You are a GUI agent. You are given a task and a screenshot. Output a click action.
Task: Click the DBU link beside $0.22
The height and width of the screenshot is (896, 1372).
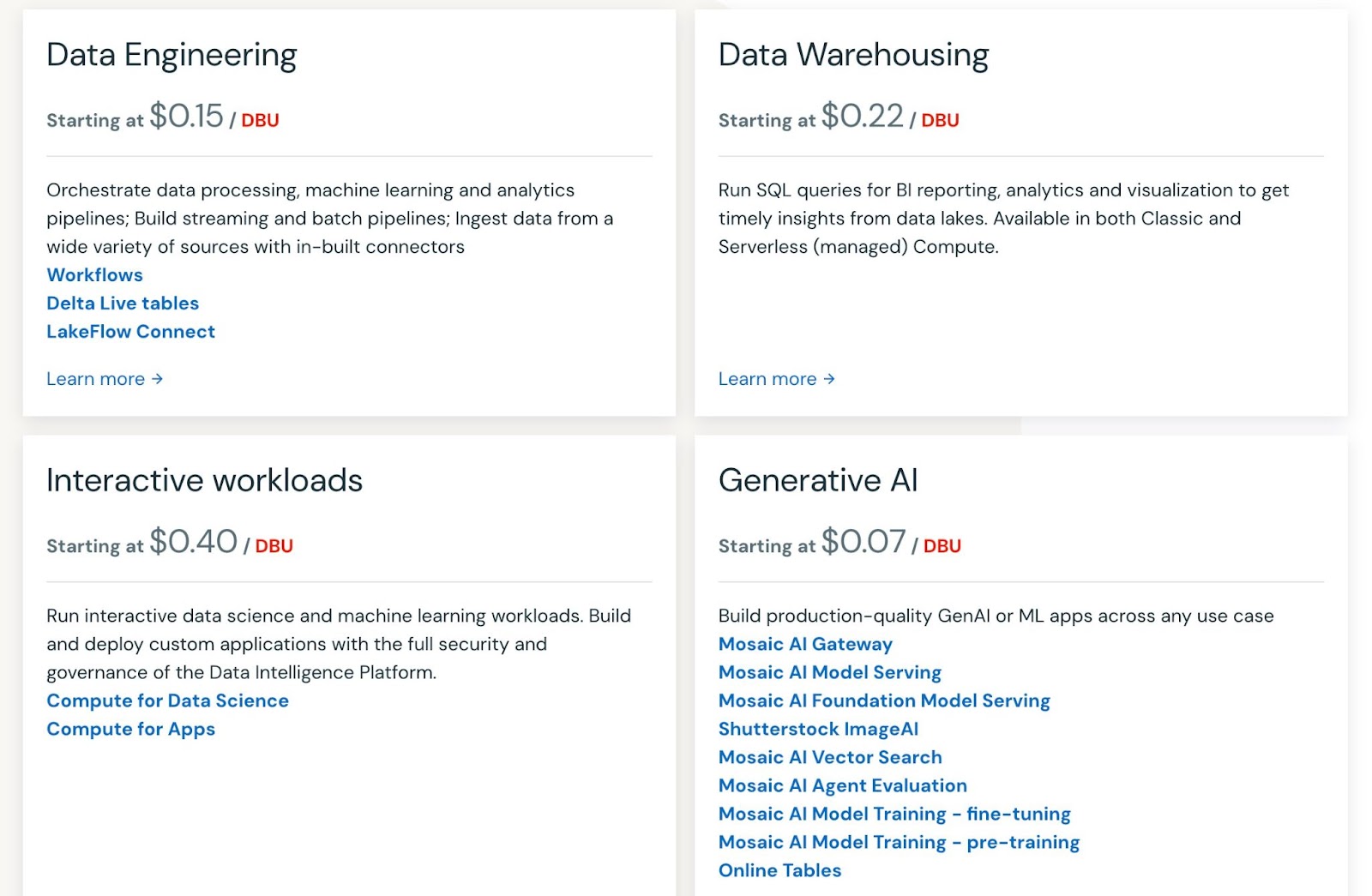[940, 121]
